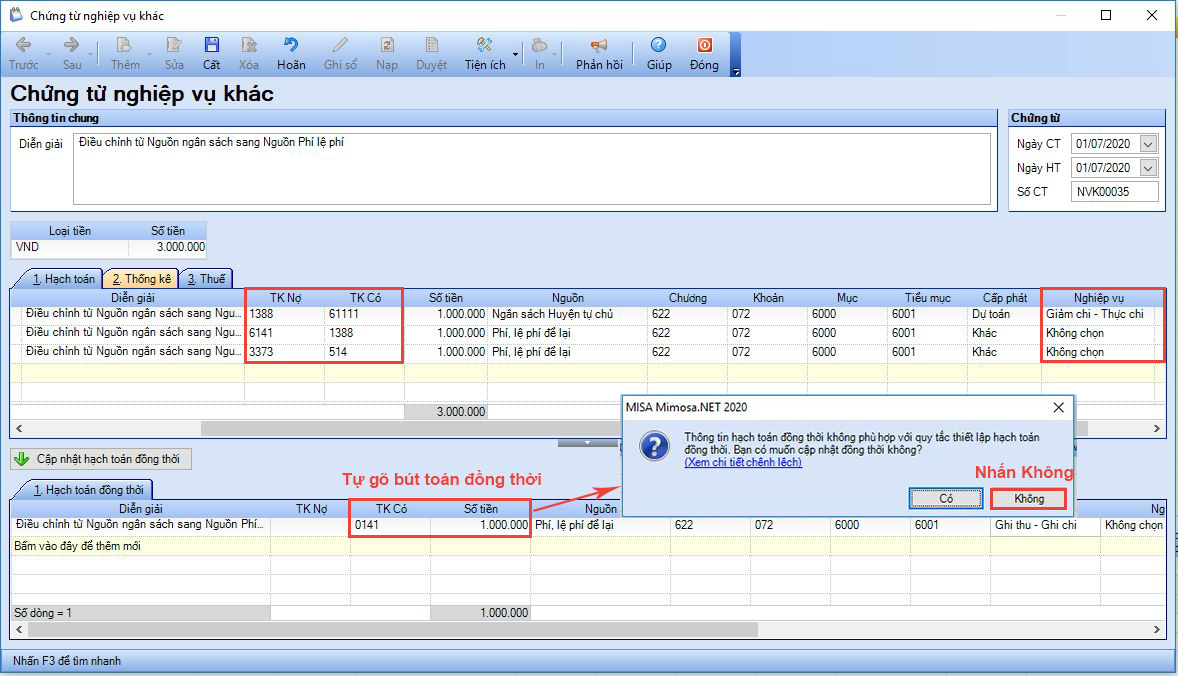Select TK Có cell 0141 in lower grid
This screenshot has height=676, width=1178.
[390, 525]
